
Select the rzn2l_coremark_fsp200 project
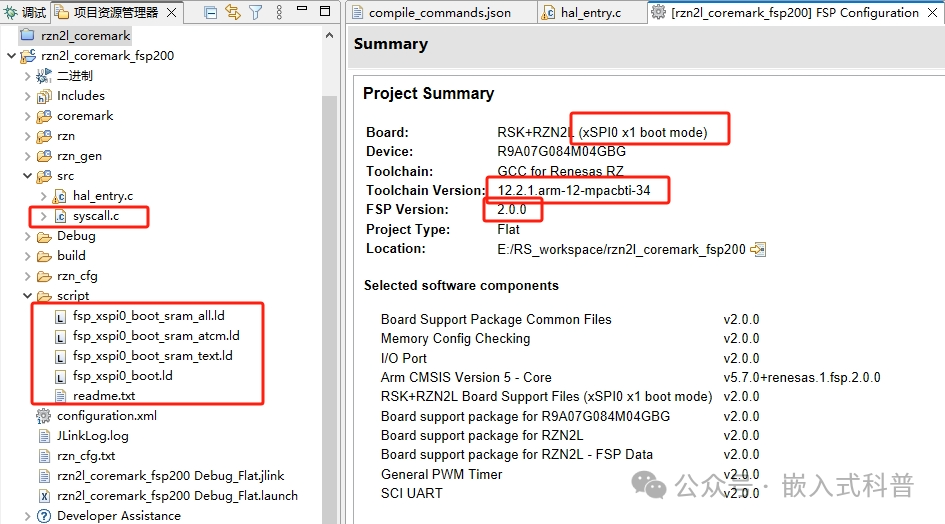(107, 55)
